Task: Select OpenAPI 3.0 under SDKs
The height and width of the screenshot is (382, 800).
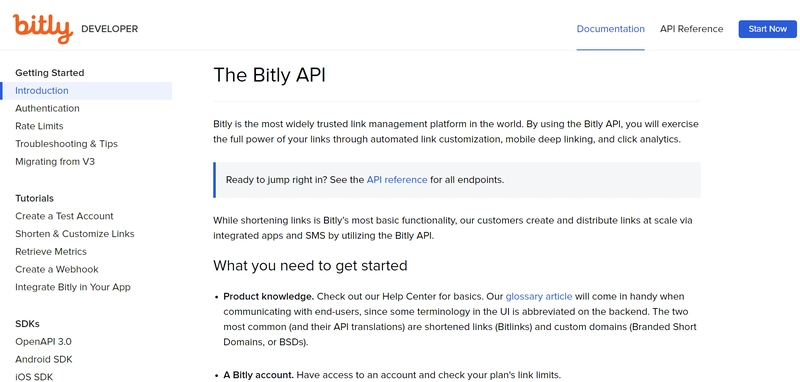Action: click(x=43, y=342)
